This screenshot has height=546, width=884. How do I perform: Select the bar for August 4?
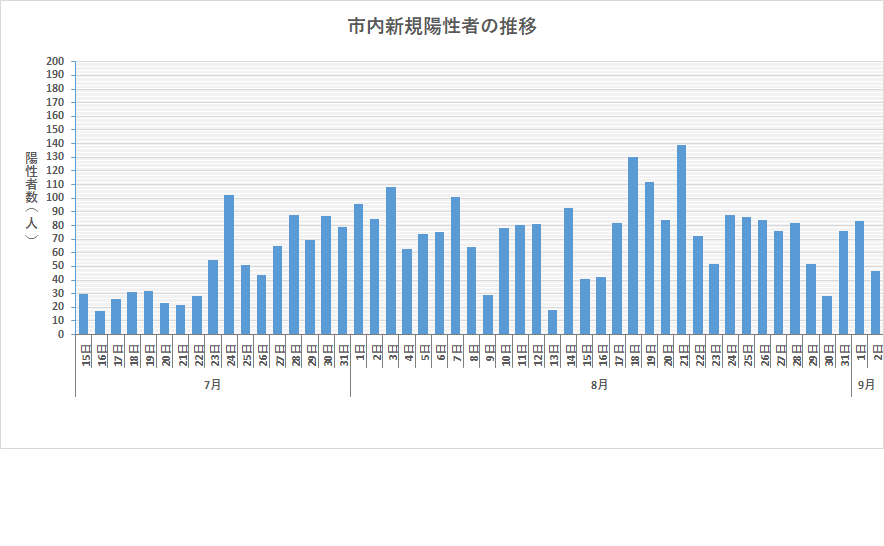[407, 292]
